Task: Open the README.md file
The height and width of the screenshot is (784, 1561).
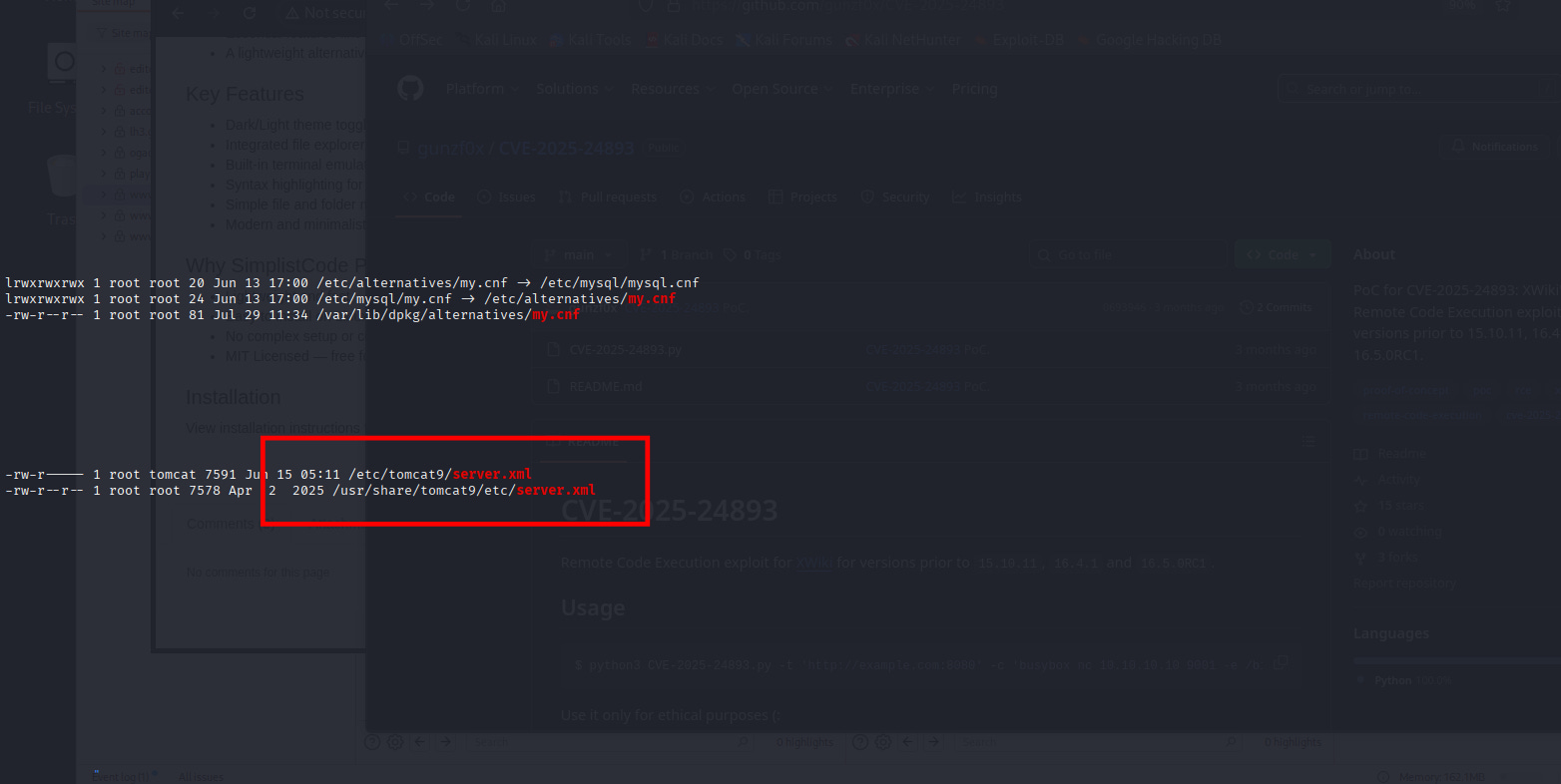Action: pyautogui.click(x=606, y=386)
